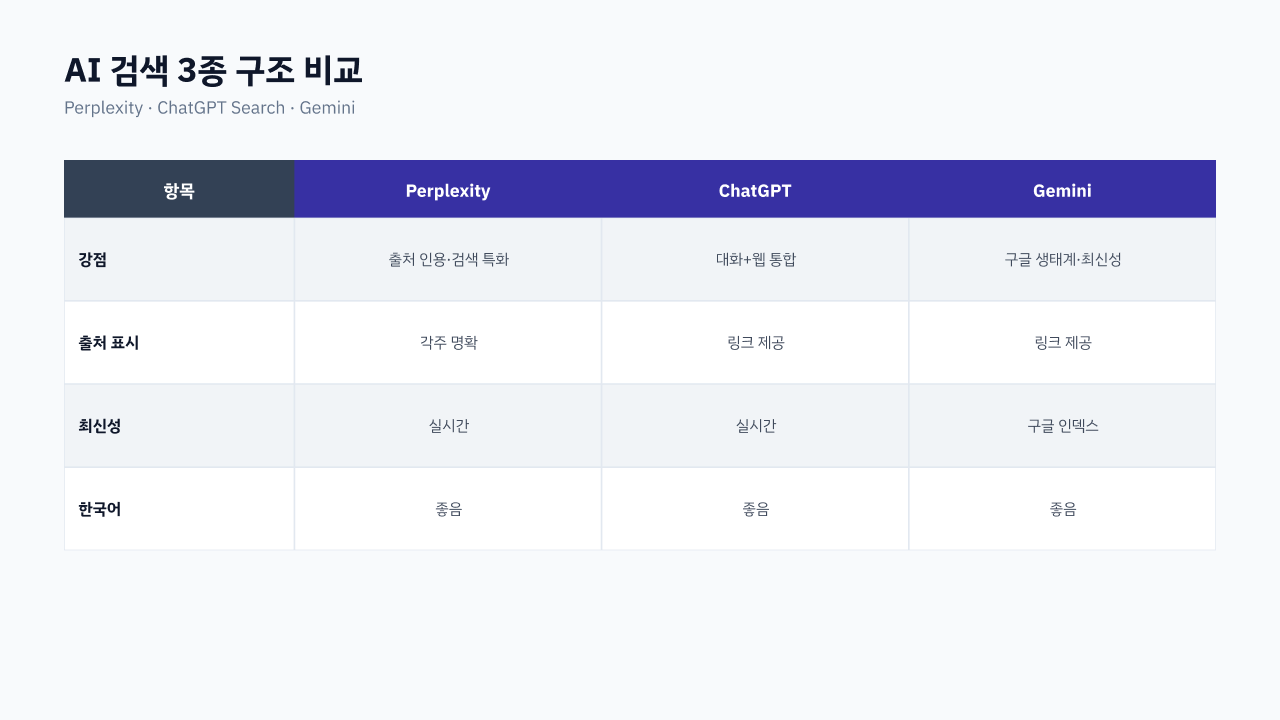1280x720 pixels.
Task: Click 좋음 in the ChatGPT column
Action: (x=755, y=508)
